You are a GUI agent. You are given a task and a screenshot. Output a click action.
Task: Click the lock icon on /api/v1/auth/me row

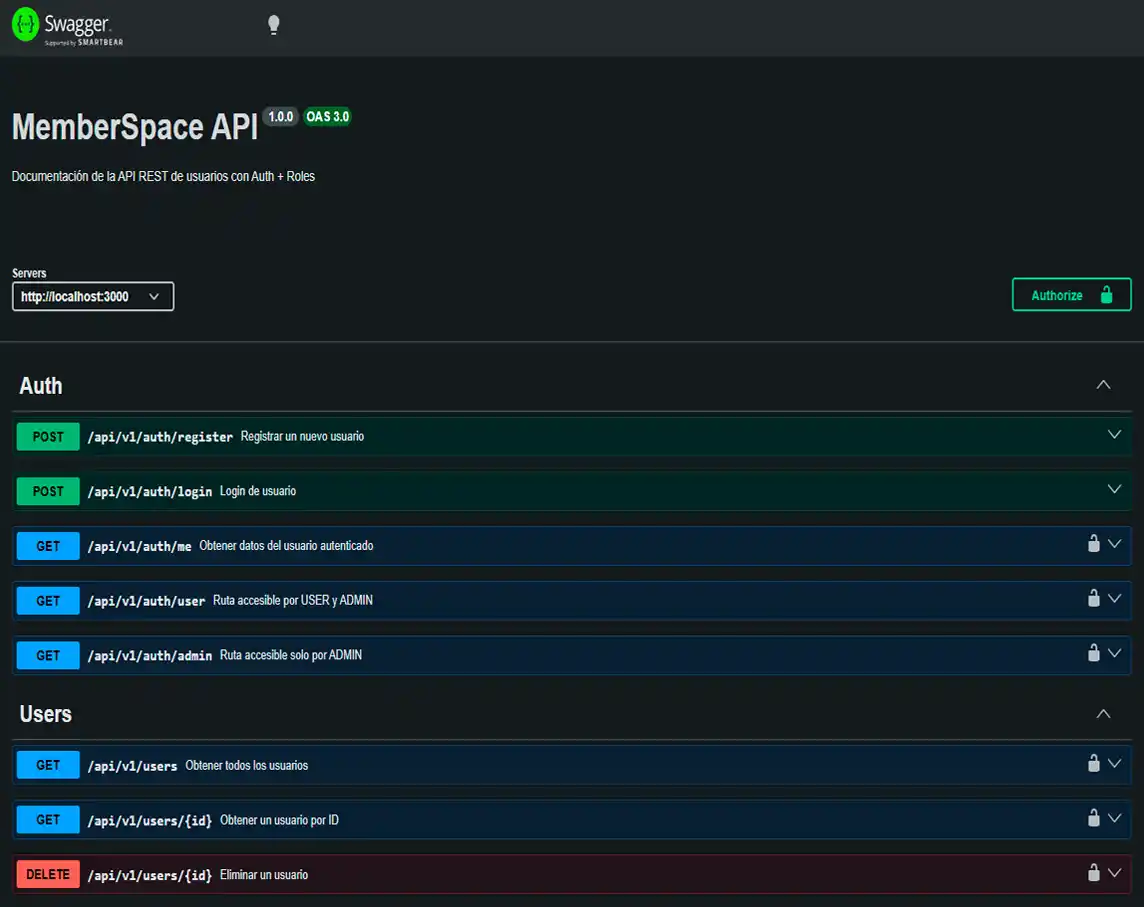click(1093, 543)
